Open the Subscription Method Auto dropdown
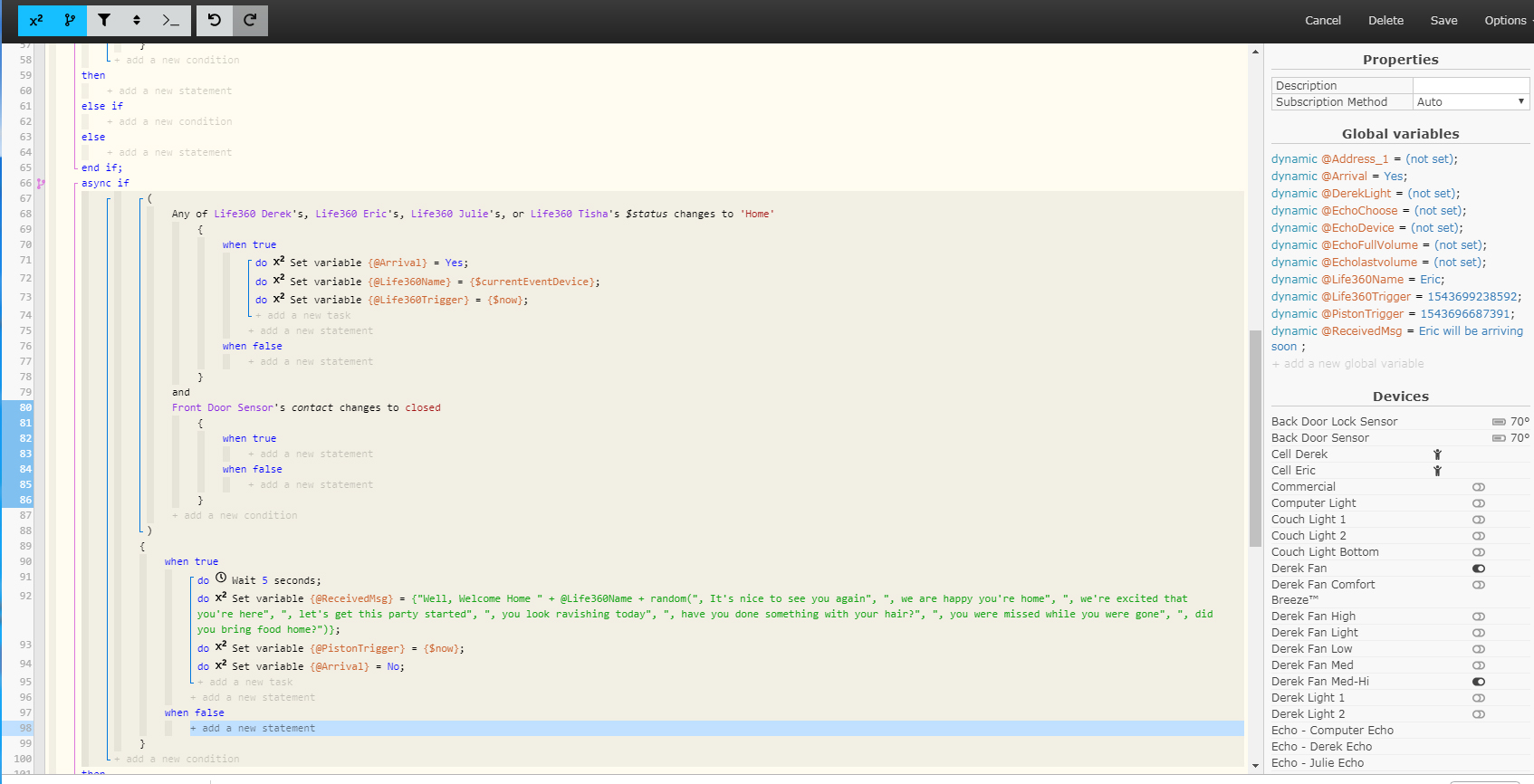The image size is (1534, 784). pyautogui.click(x=1472, y=102)
